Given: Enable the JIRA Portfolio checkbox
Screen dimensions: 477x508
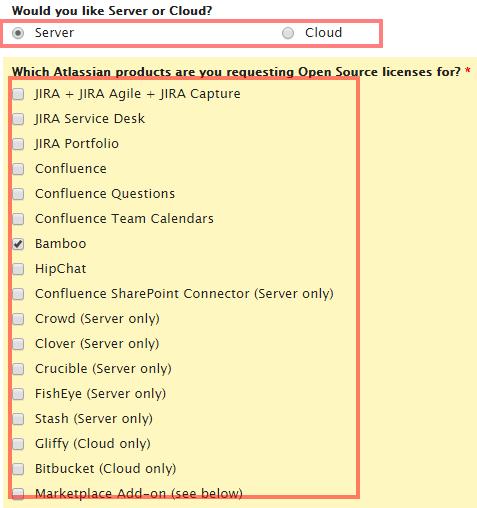Looking at the screenshot, I should coord(18,144).
